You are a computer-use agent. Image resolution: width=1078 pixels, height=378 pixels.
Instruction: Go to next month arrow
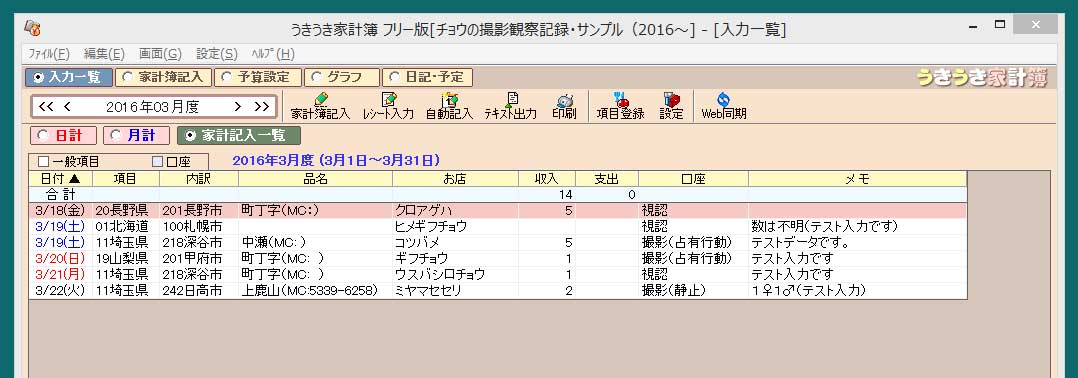[x=238, y=107]
